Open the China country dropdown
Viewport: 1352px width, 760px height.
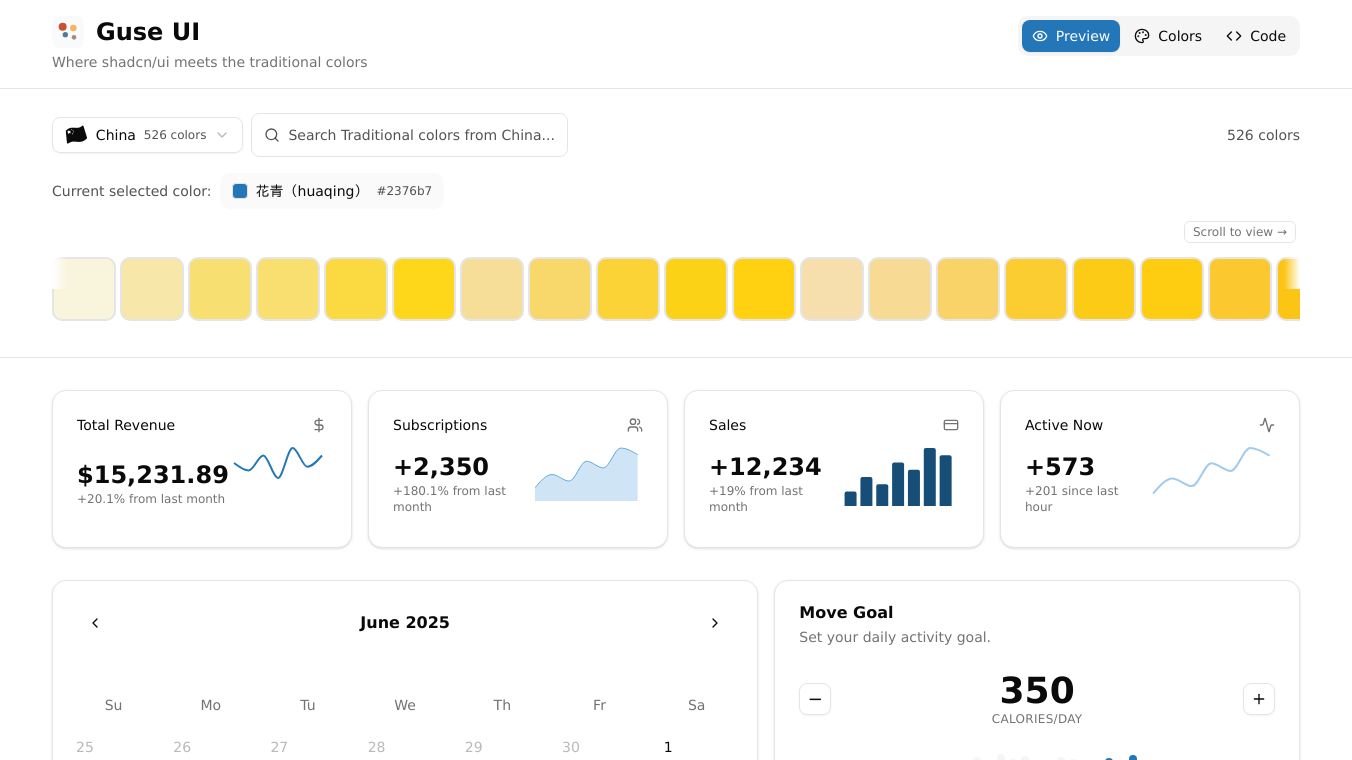tap(147, 135)
